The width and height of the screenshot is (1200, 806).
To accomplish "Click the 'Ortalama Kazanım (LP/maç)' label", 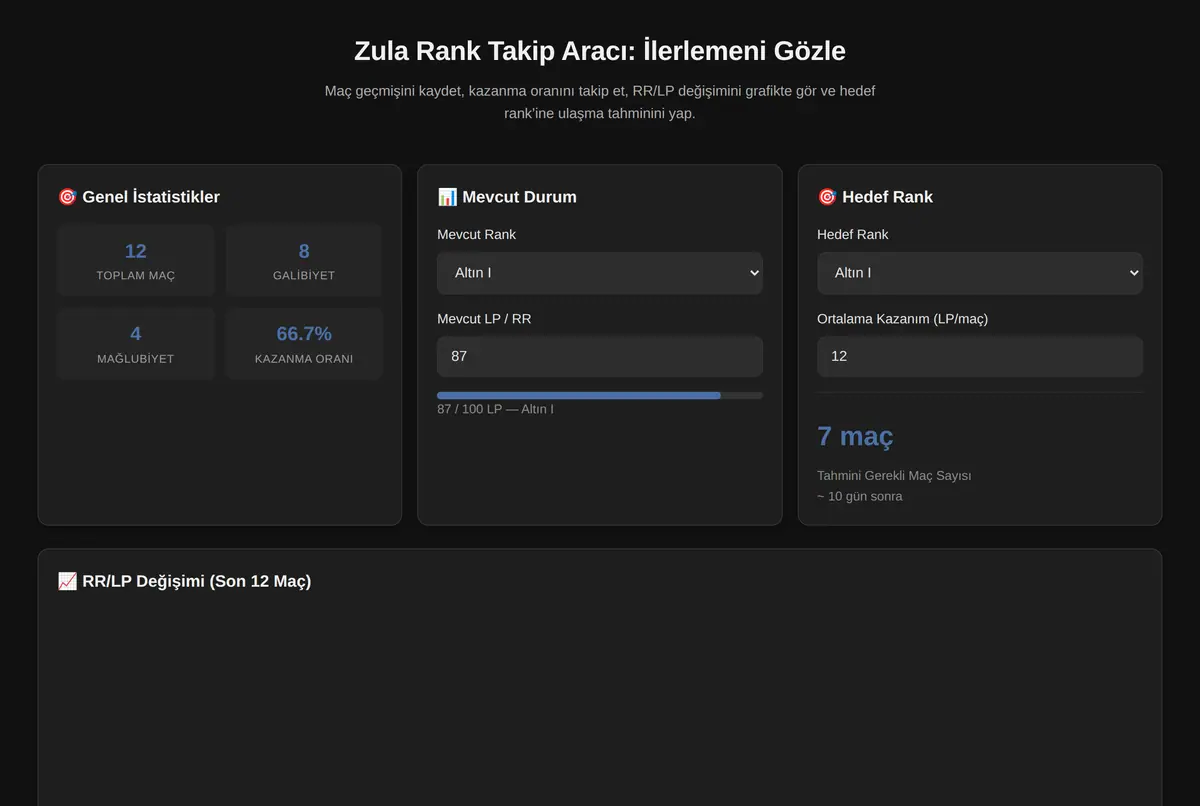I will [902, 318].
